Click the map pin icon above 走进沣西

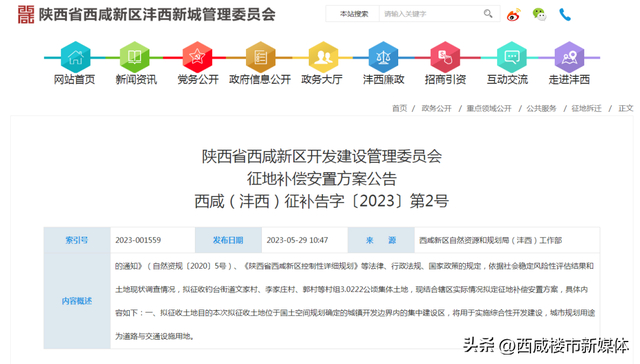pos(569,57)
